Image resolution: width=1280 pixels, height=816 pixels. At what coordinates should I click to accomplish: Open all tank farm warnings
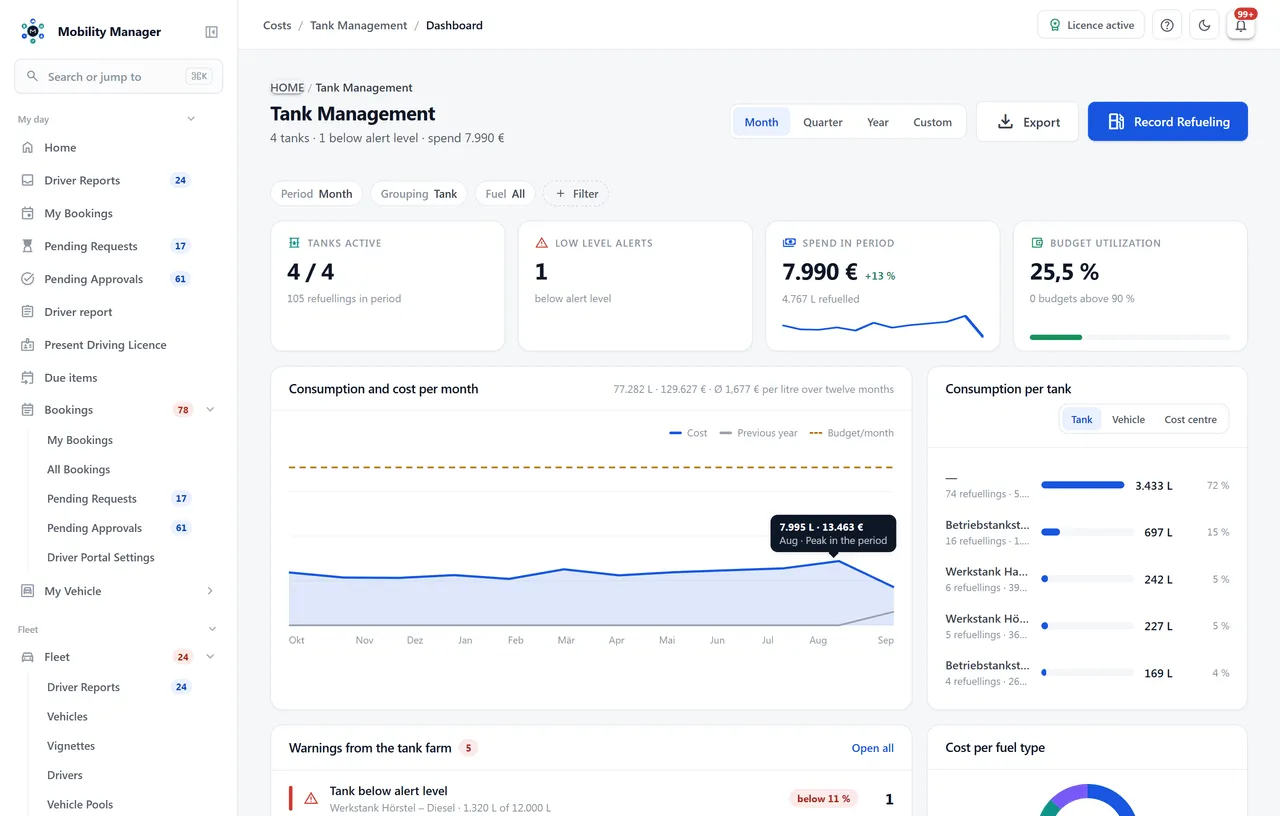[x=873, y=748]
